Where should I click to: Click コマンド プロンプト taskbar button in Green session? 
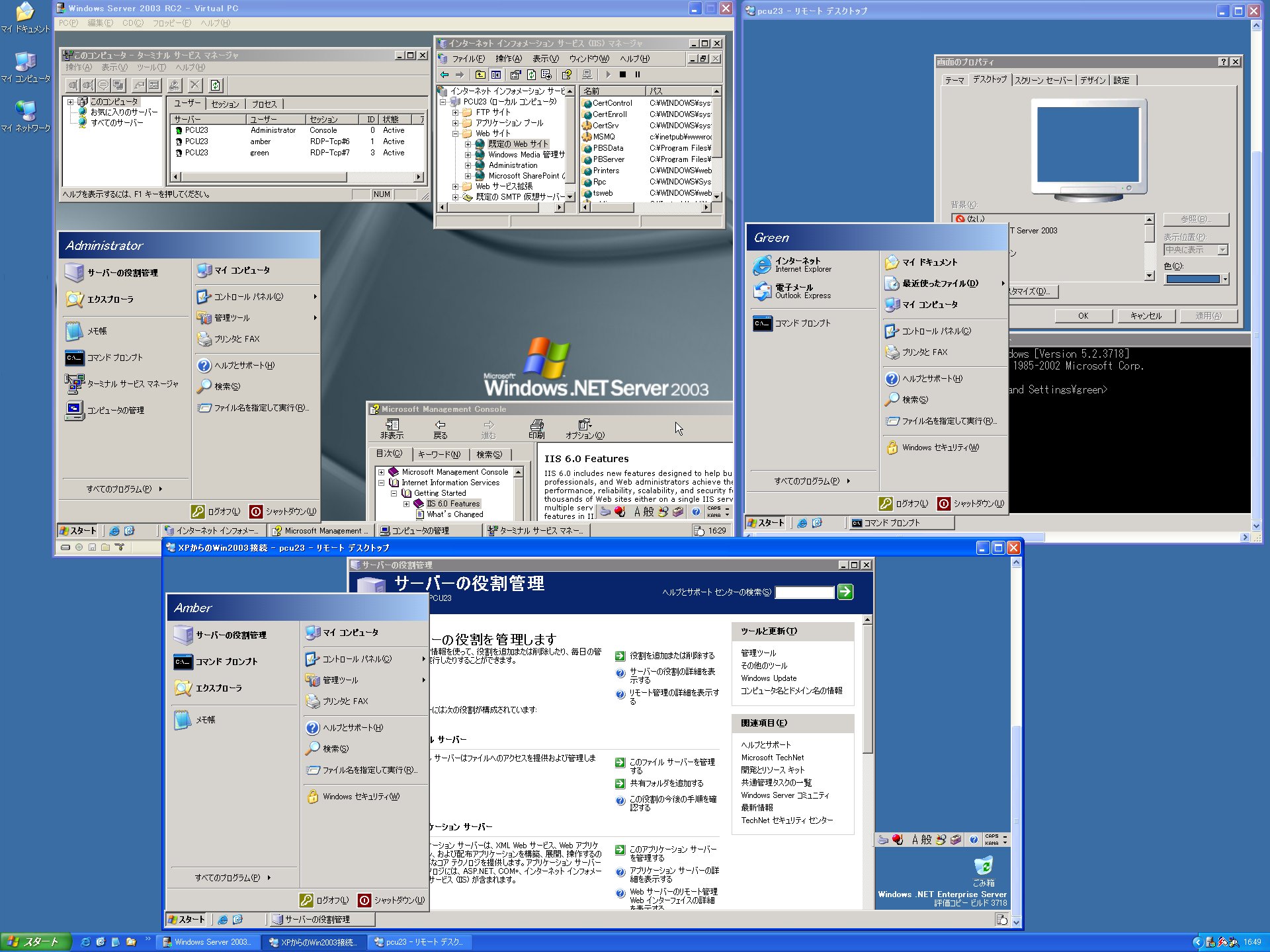[x=902, y=523]
